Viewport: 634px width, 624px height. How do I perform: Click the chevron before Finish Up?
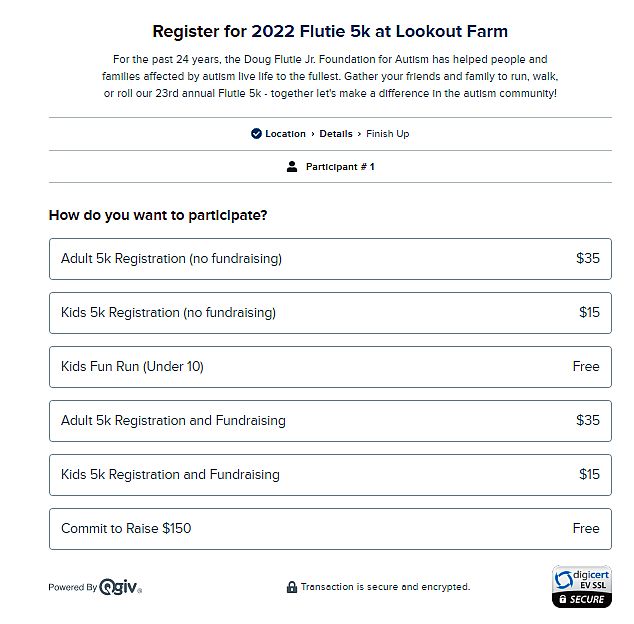tap(360, 134)
